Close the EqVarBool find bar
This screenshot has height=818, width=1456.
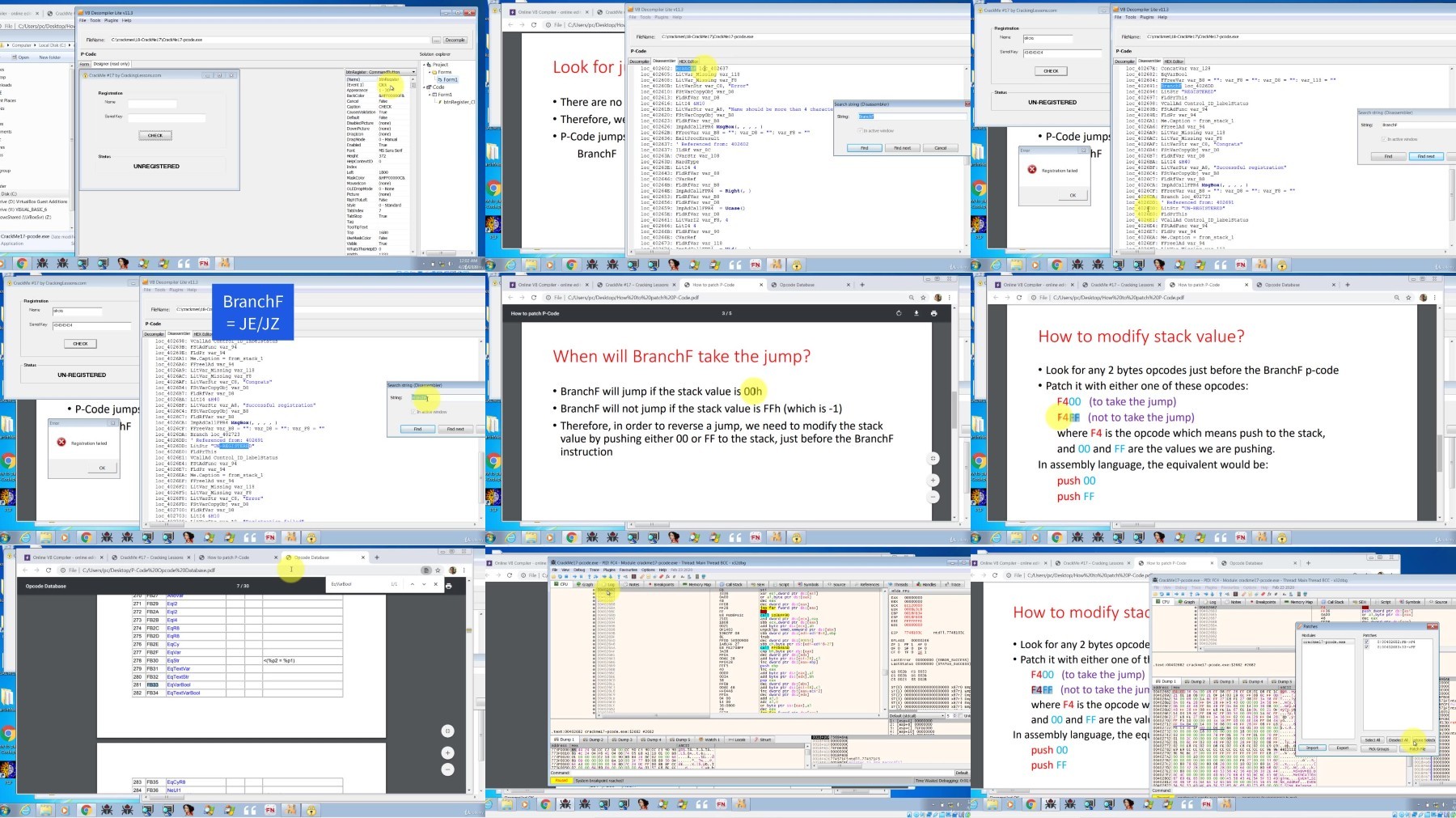point(436,584)
